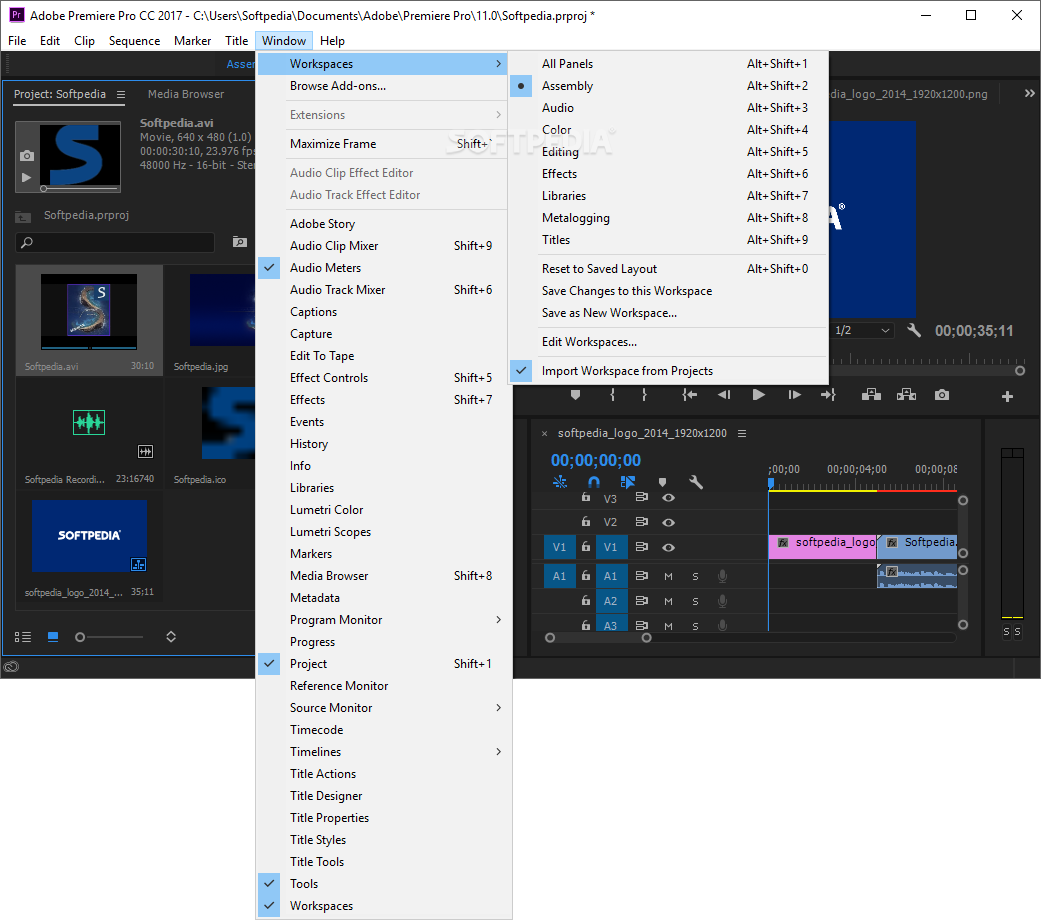Screen dimensions: 1041x920
Task: Play the Softpedia.avi preview thumbnail
Action: coord(26,177)
